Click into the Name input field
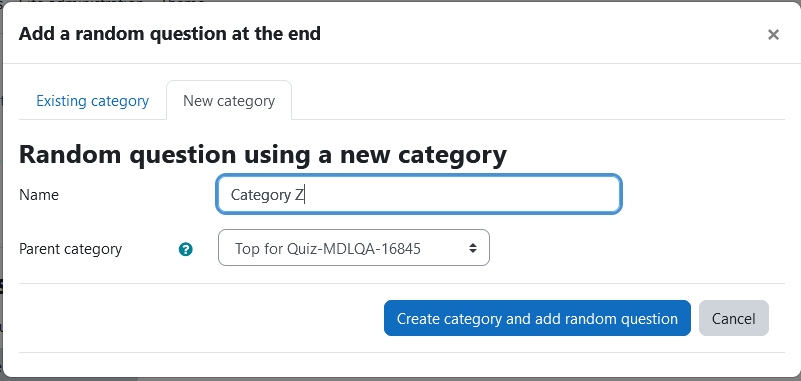801x381 pixels. [419, 194]
